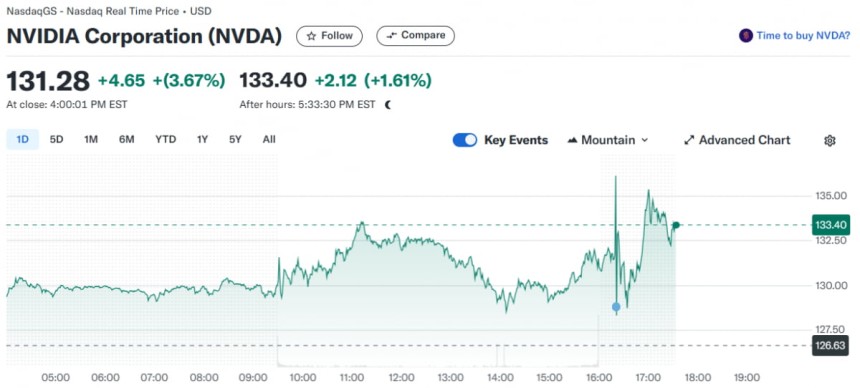This screenshot has width=860, height=388.
Task: Click the purple Time to buy NVDA icon
Action: [745, 36]
